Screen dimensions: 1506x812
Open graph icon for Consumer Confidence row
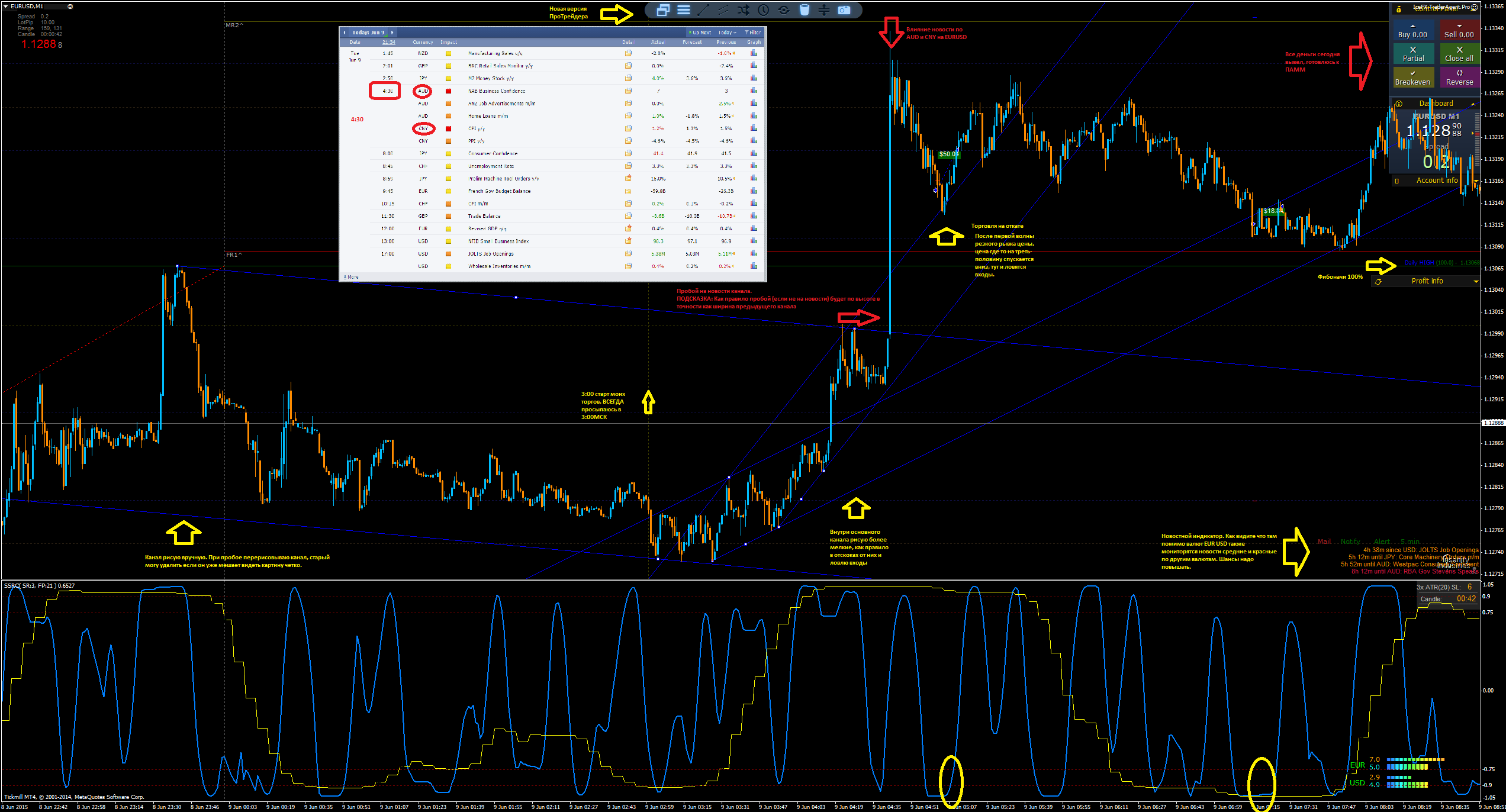(754, 153)
